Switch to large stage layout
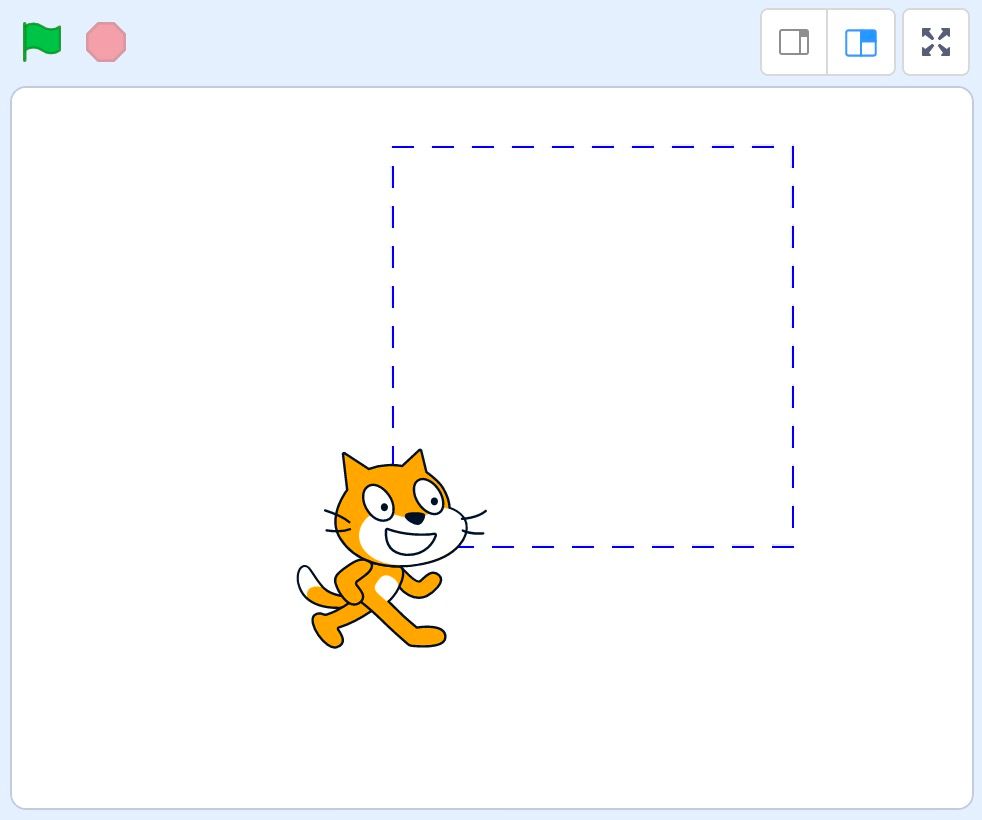Screen dimensions: 982x820 [x=861, y=42]
